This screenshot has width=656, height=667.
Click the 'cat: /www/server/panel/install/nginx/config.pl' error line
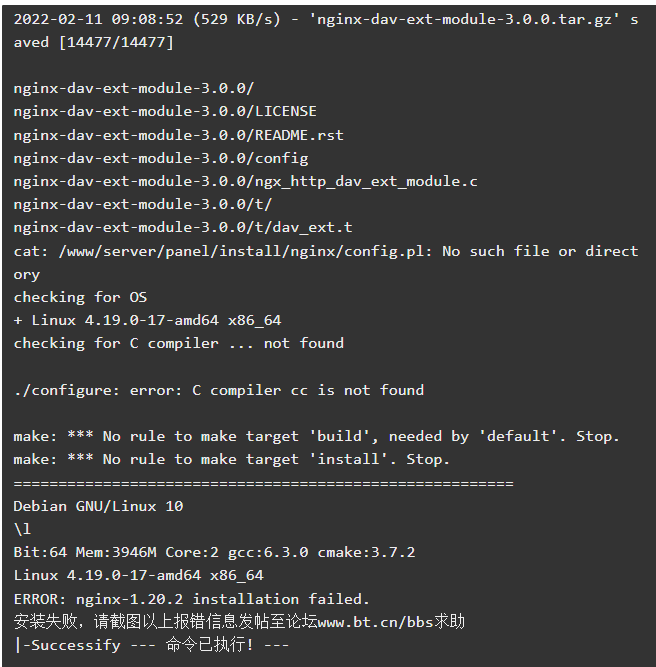tap(326, 262)
